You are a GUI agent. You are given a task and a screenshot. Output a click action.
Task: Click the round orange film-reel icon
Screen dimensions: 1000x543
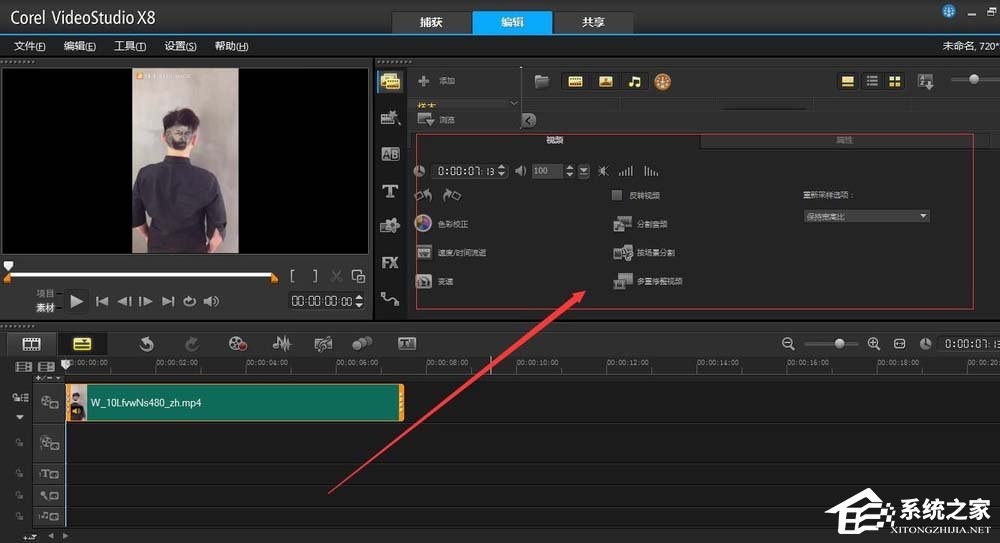click(x=663, y=82)
